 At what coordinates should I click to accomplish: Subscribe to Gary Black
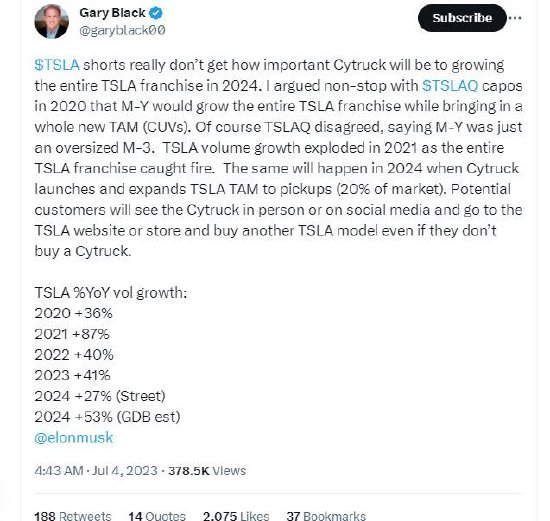(x=462, y=18)
